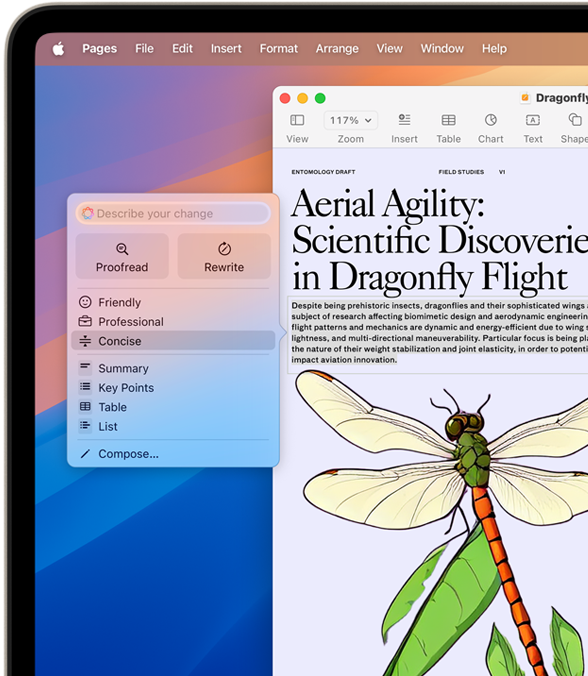Click 'in Dragonfly Flight' title line
588x676 pixels.
tap(429, 277)
